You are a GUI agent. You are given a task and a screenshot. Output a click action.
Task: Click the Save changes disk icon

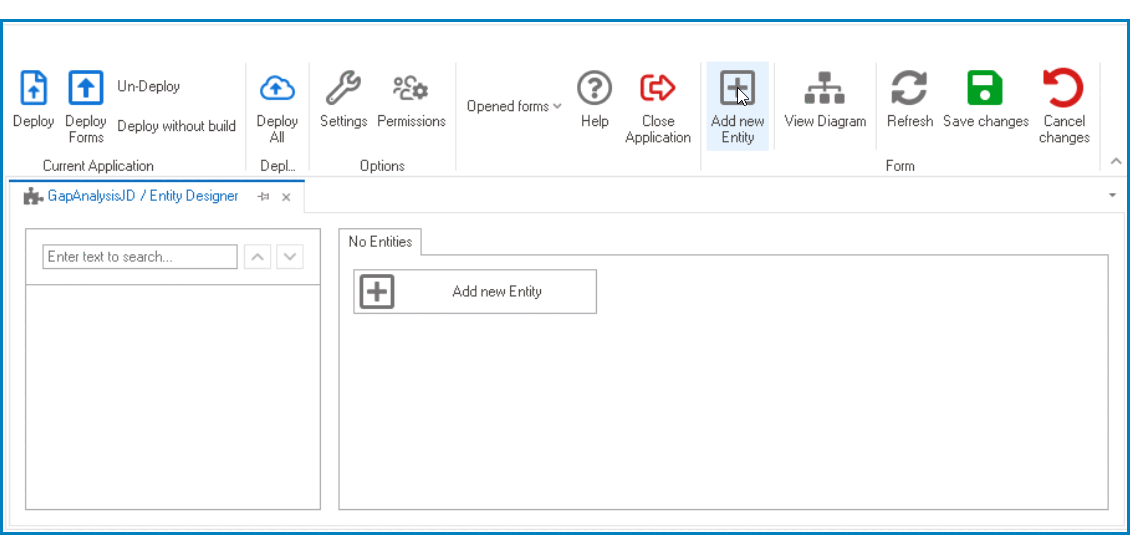coord(985,88)
